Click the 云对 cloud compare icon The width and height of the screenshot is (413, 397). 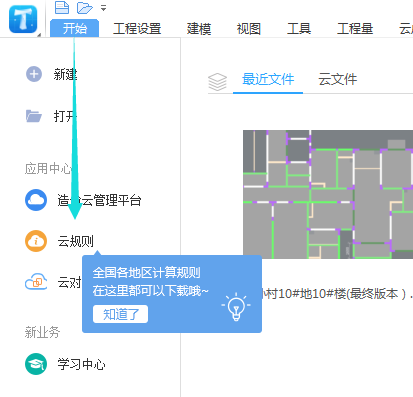(36, 282)
